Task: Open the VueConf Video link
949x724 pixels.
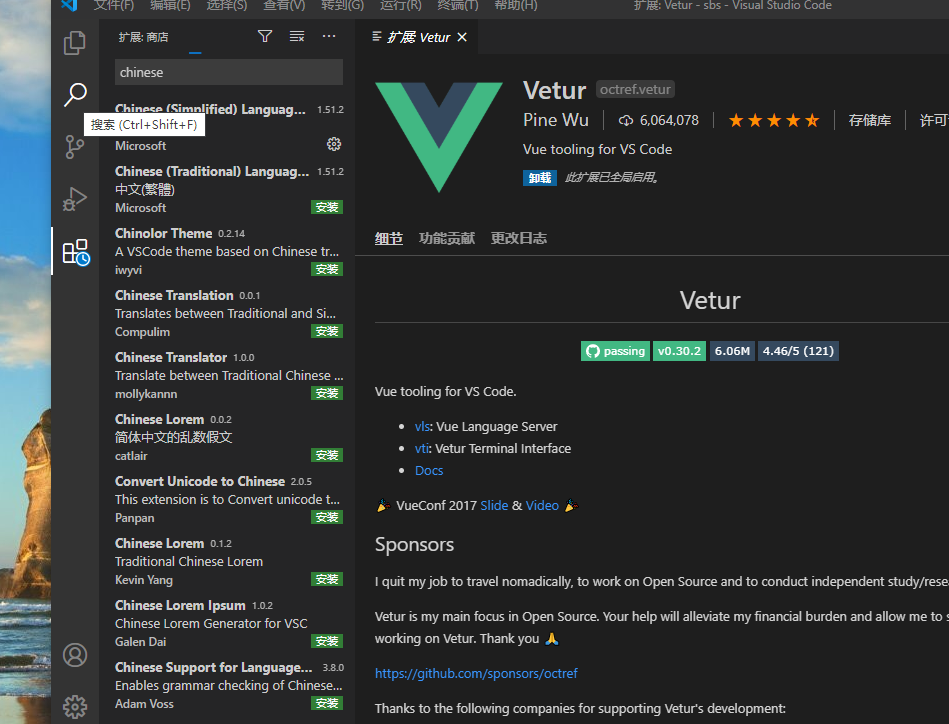Action: coord(542,505)
